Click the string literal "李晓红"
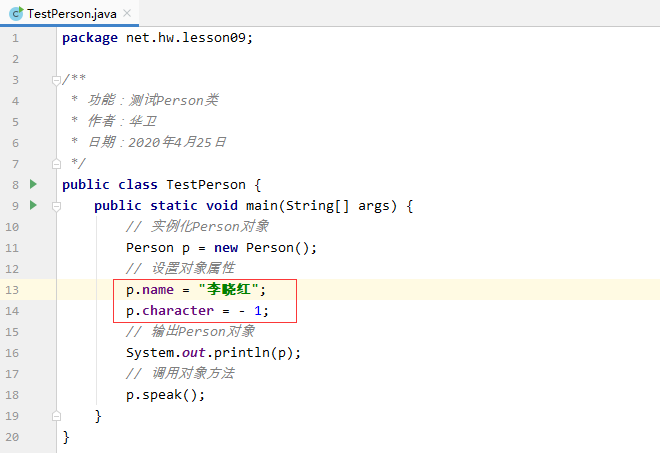The width and height of the screenshot is (660, 453). click(x=229, y=289)
